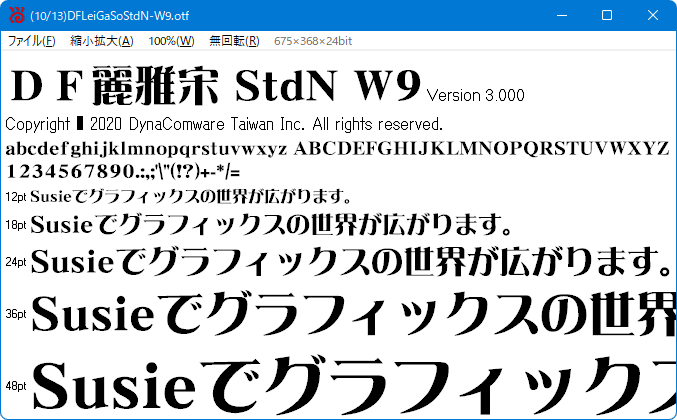Click the DF麗雅宋 StdN W9 font title

tap(215, 86)
